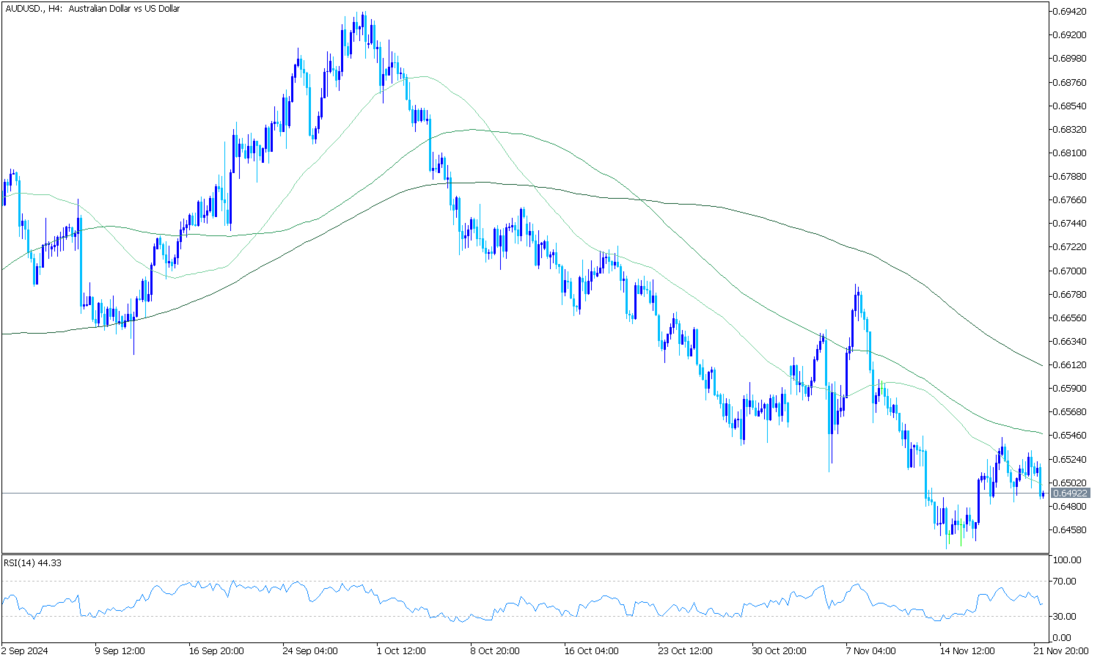Click the 0.67220 price axis label
This screenshot has height=660, width=1100.
pyautogui.click(x=1070, y=247)
